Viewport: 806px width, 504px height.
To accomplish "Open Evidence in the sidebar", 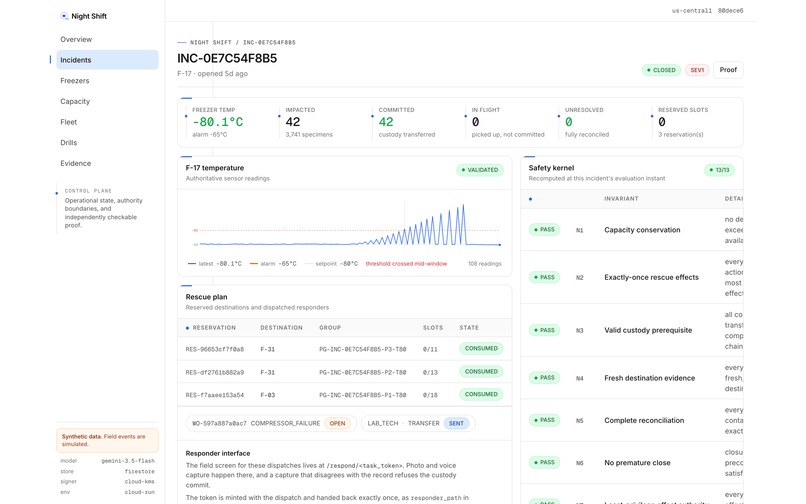I will (x=76, y=163).
